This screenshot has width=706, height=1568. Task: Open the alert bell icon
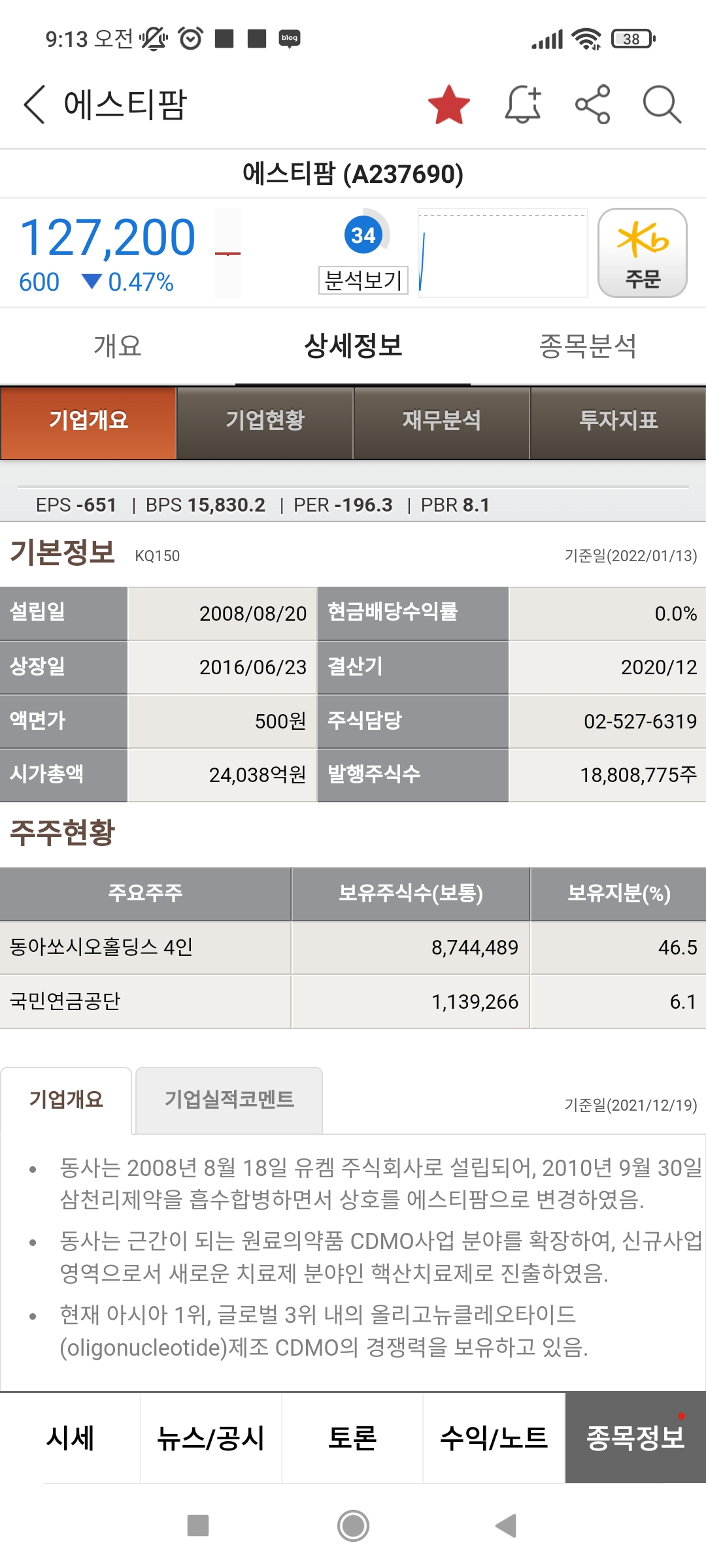(523, 105)
